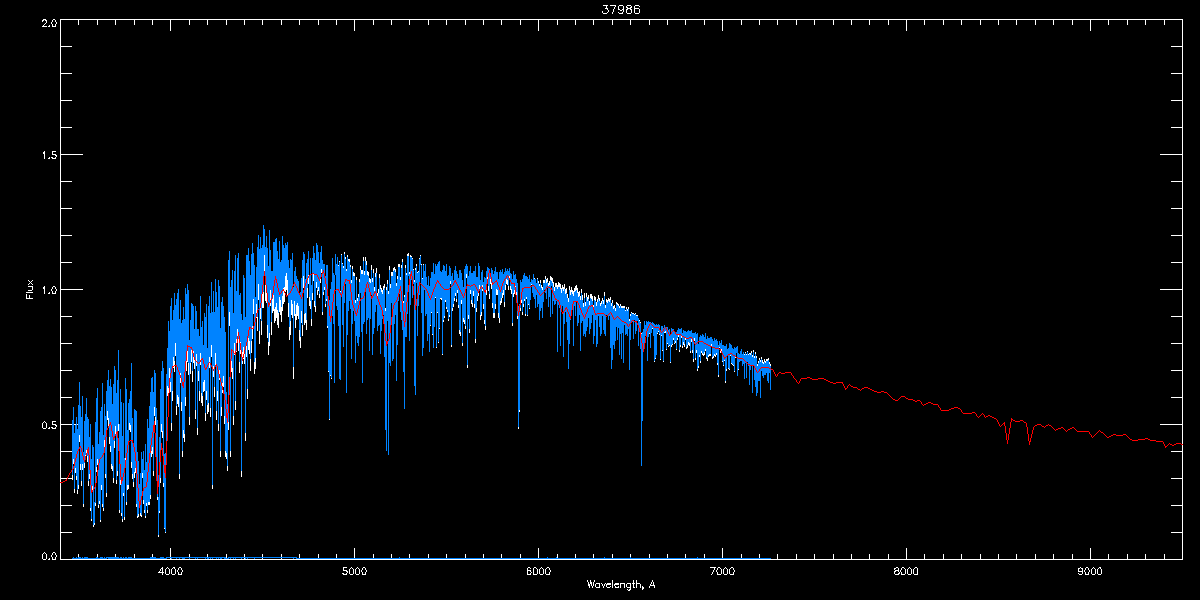
Task: Click the 2.0 flux tick label
Action: [x=47, y=22]
